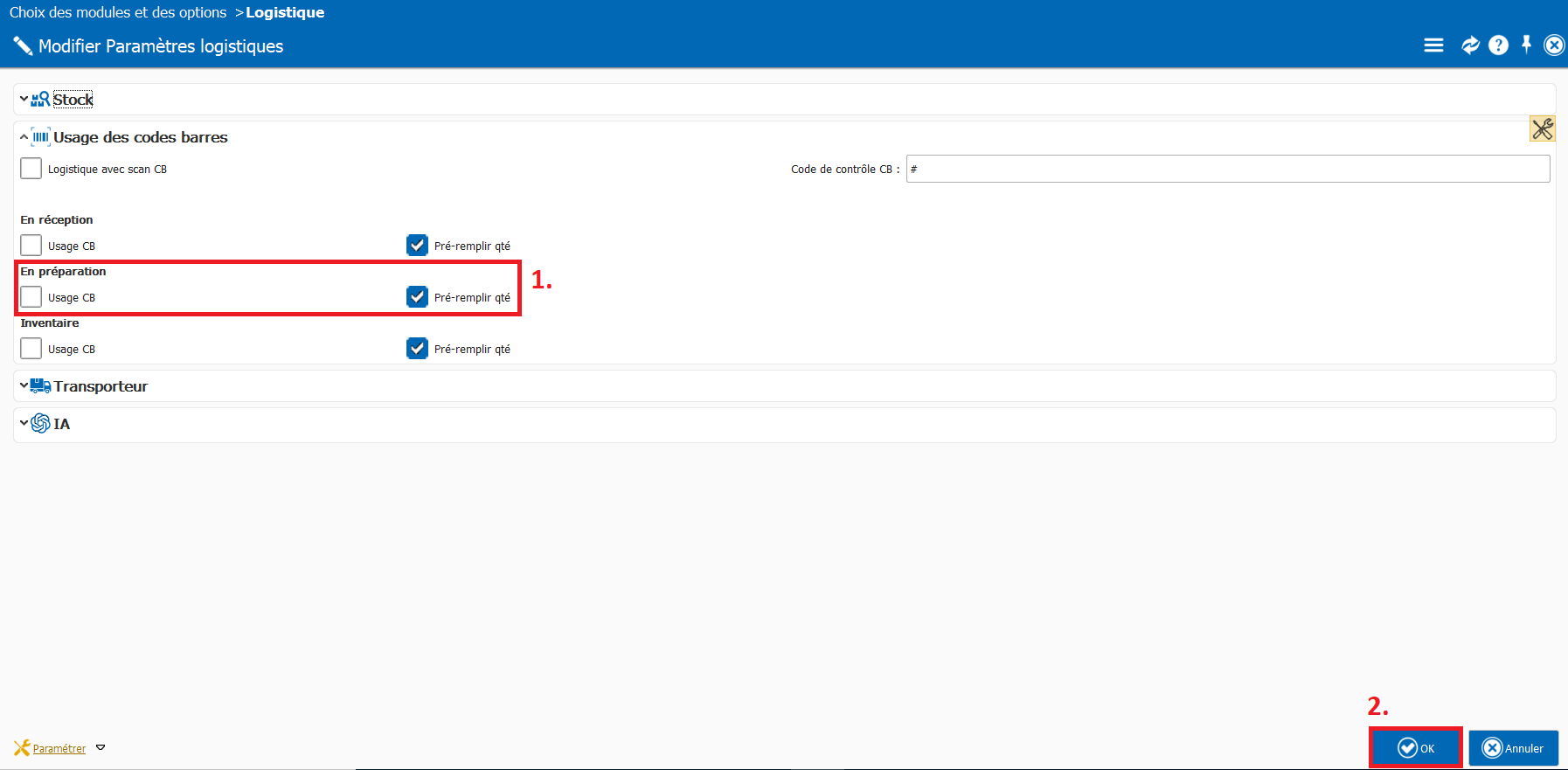Screen dimensions: 1568x770
Task: Click the truck icon next to Transporteur
Action: click(40, 386)
